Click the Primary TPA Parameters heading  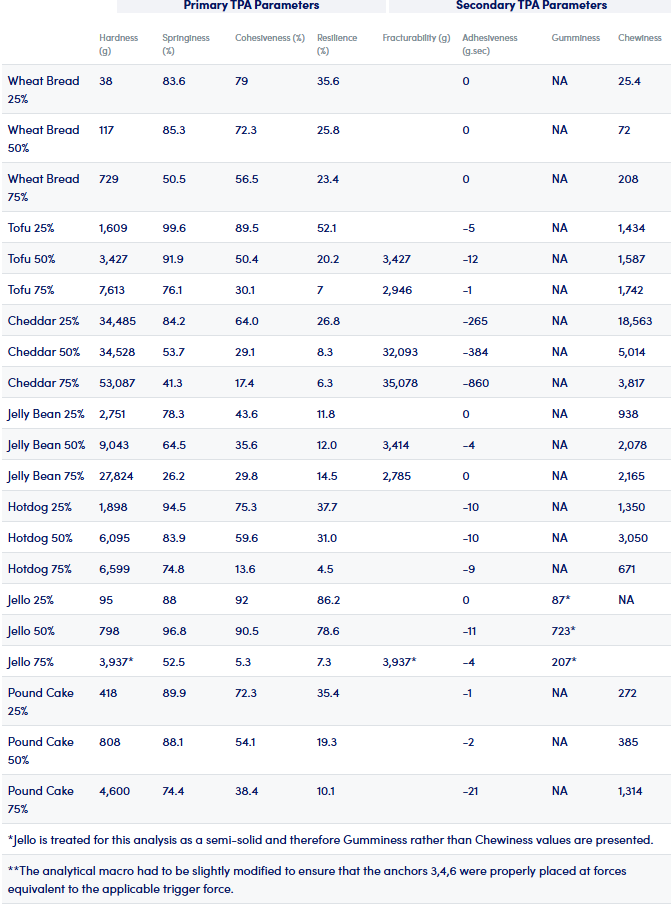(x=251, y=5)
